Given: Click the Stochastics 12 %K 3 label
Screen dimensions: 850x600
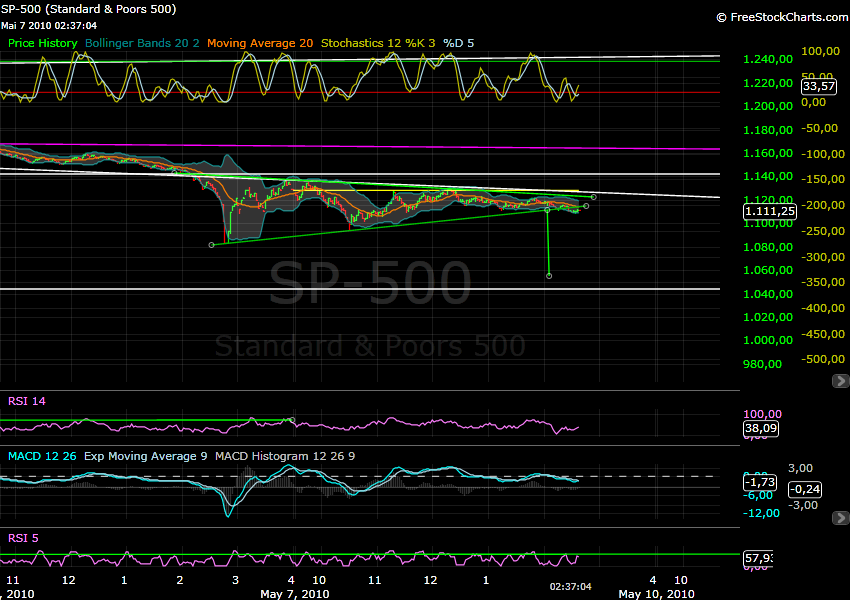Looking at the screenshot, I should pos(378,43).
